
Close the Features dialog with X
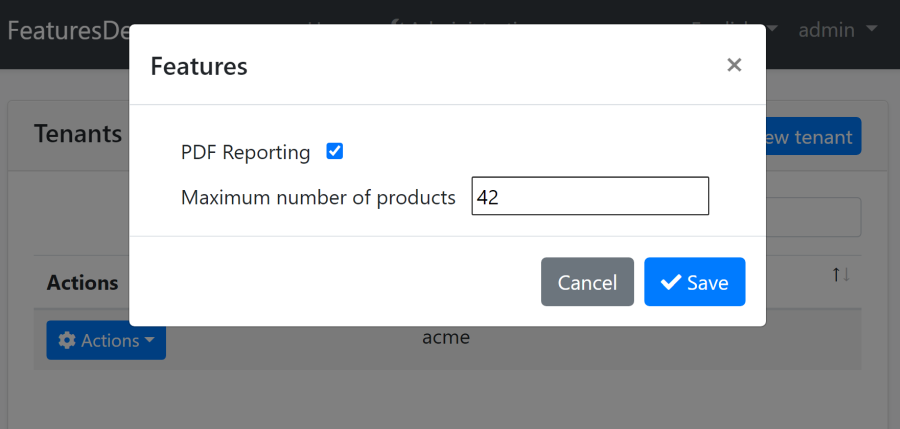(x=734, y=65)
